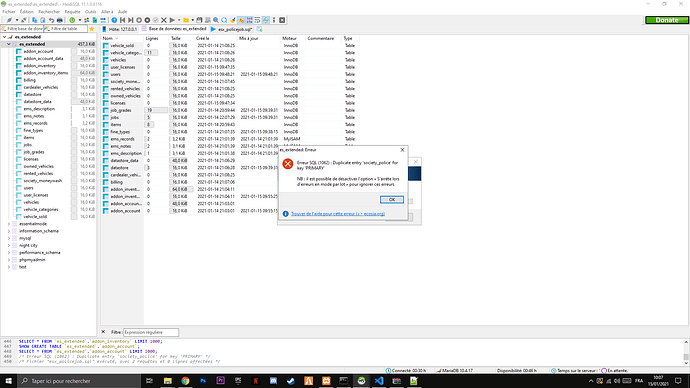Click the yellow star favorites icon

coord(92,29)
